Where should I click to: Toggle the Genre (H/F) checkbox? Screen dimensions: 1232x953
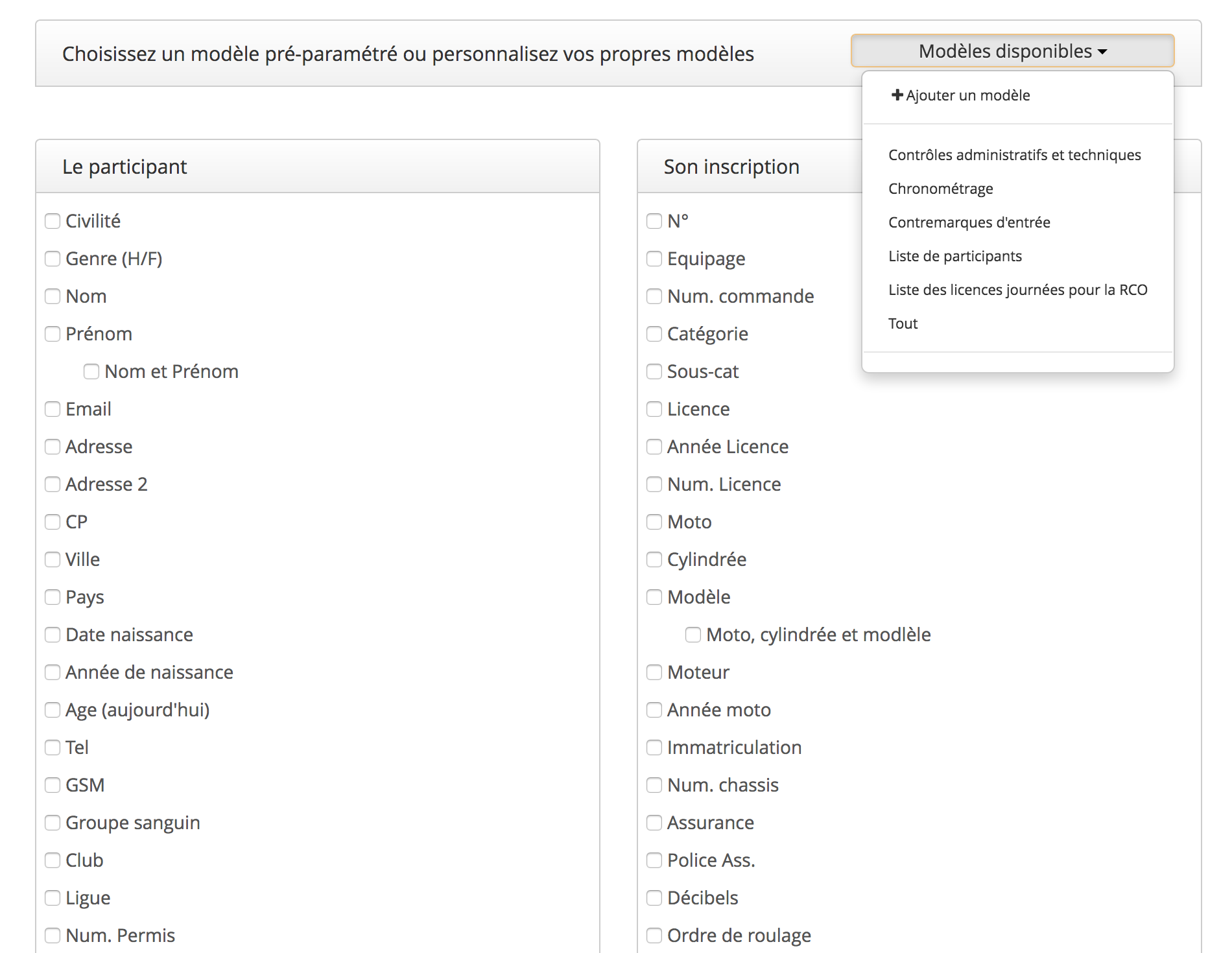53,259
